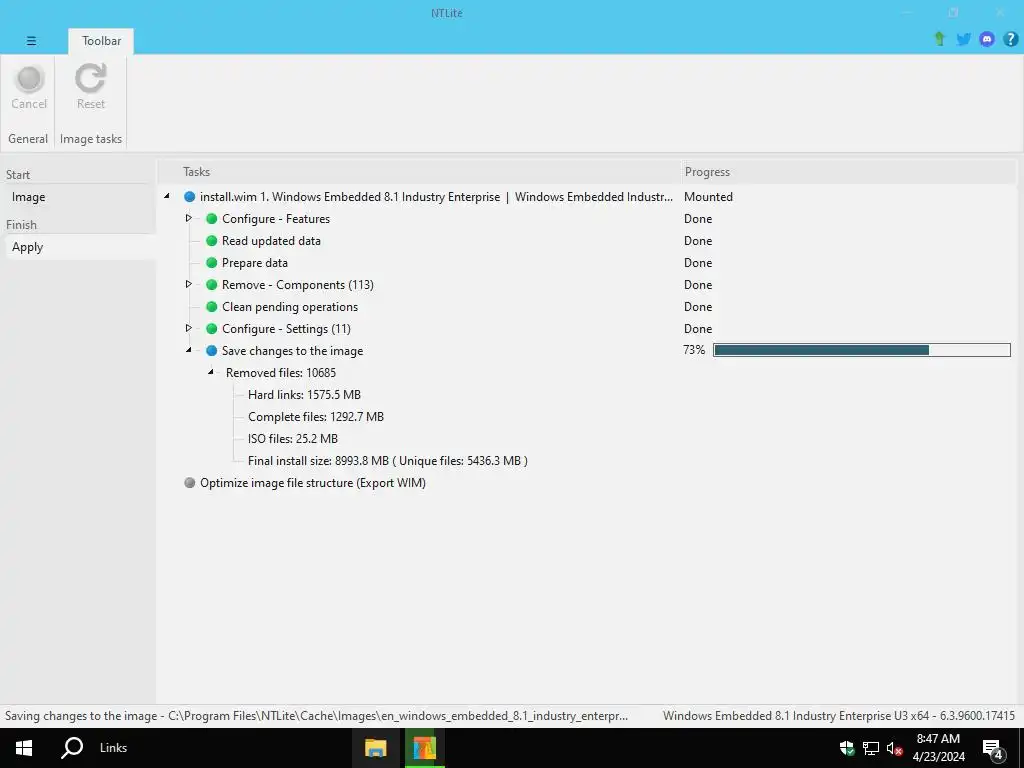The width and height of the screenshot is (1024, 768).
Task: Click the Saving changes status bar message
Action: pos(316,716)
